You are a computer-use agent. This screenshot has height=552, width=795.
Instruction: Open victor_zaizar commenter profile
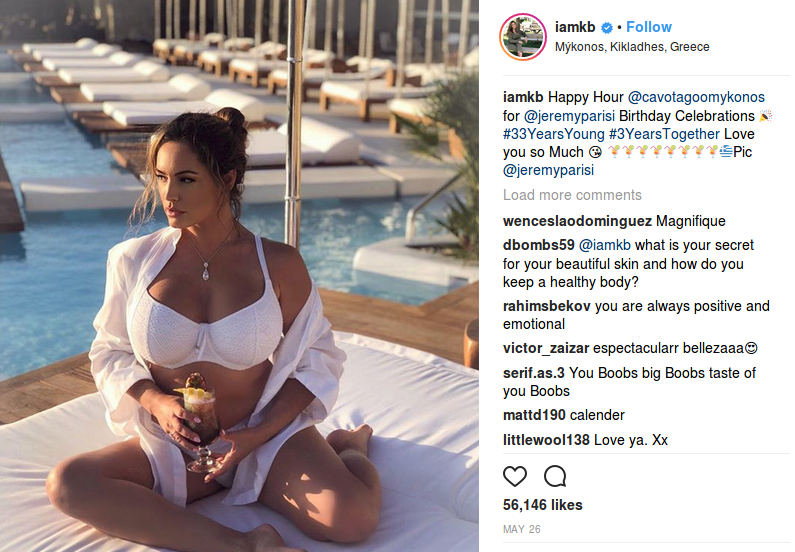point(546,348)
